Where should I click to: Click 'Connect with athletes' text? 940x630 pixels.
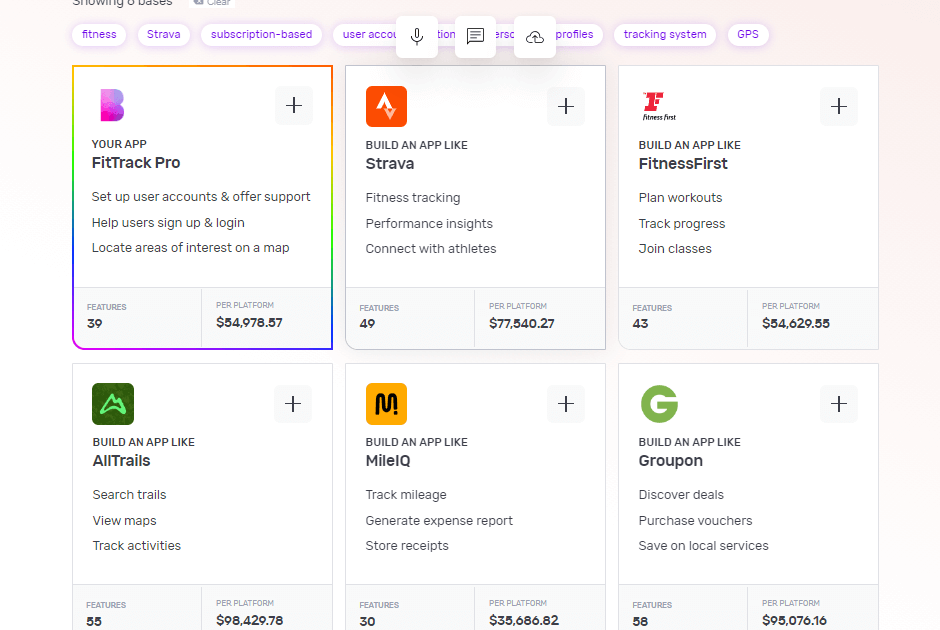[x=431, y=249]
